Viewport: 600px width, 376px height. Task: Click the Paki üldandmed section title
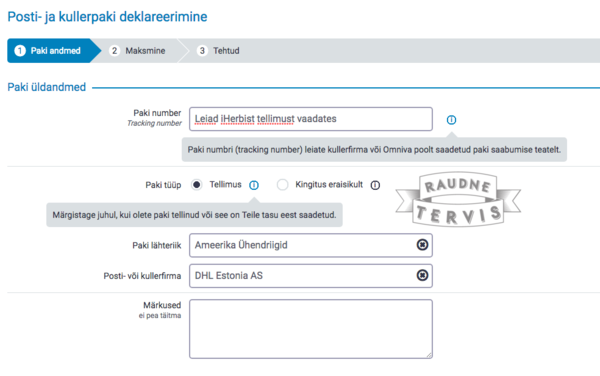[x=47, y=87]
